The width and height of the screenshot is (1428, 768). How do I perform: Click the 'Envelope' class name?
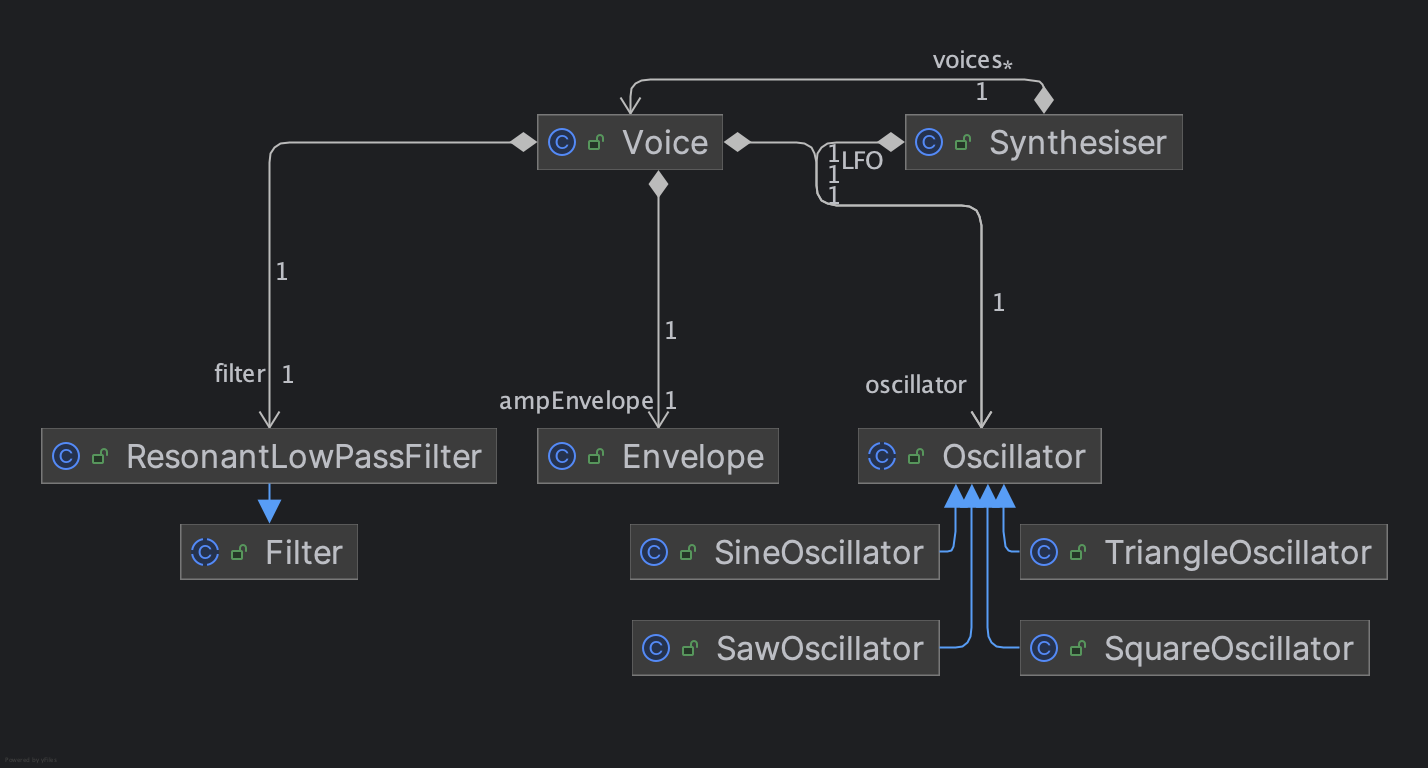pyautogui.click(x=693, y=457)
